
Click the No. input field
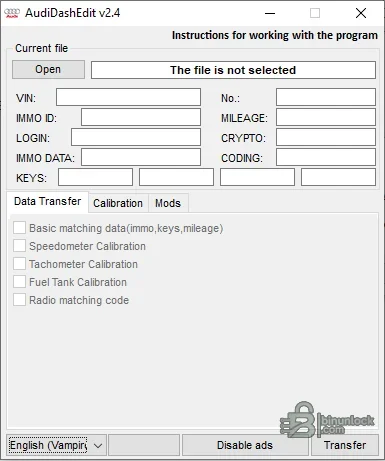(326, 97)
